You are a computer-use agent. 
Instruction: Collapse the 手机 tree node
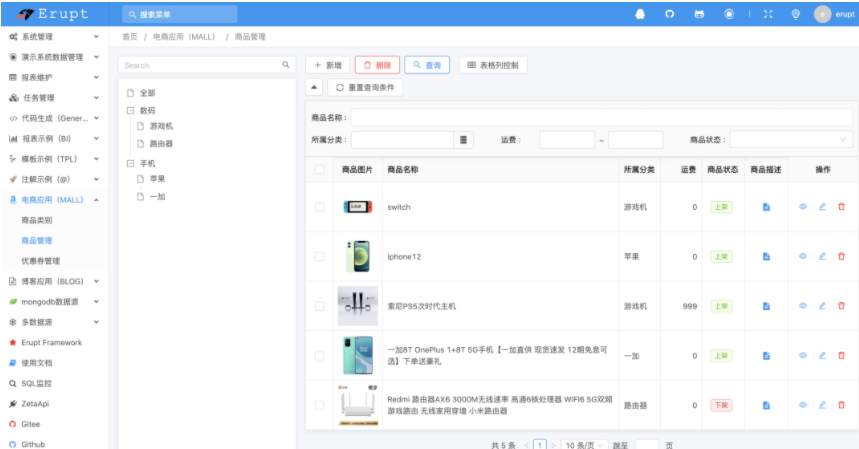coord(130,163)
